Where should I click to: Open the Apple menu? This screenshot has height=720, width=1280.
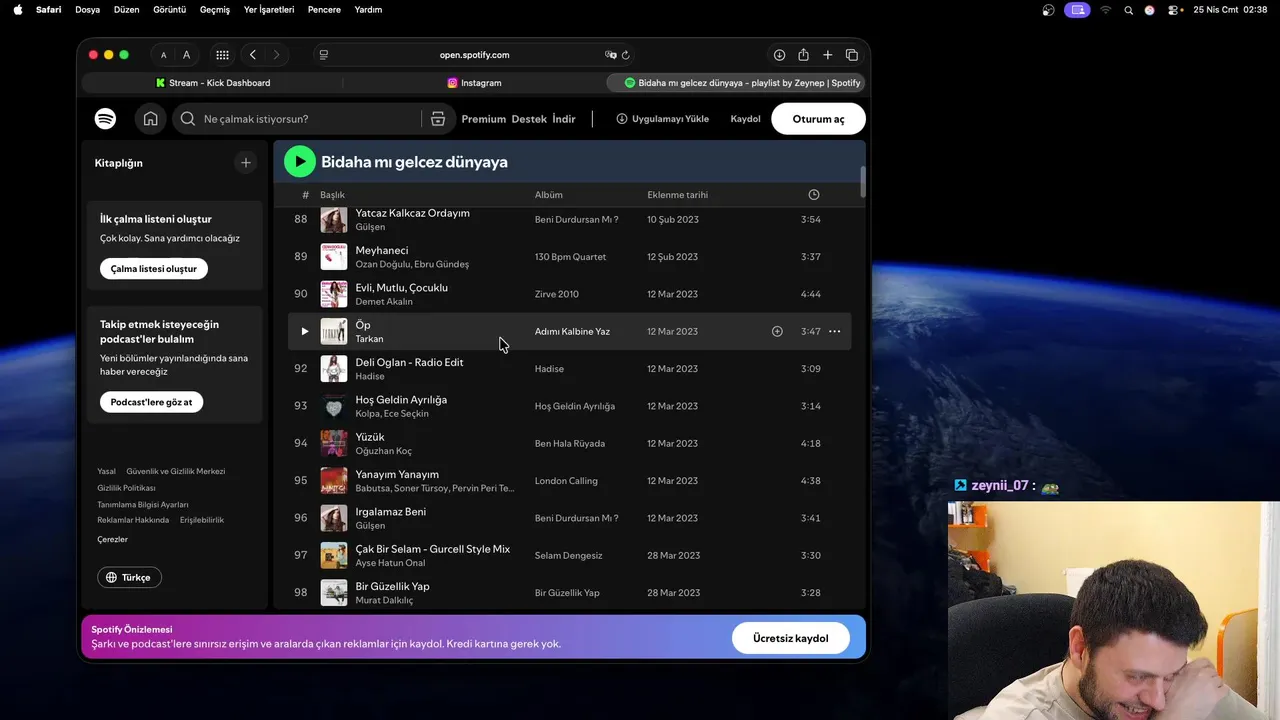(17, 10)
